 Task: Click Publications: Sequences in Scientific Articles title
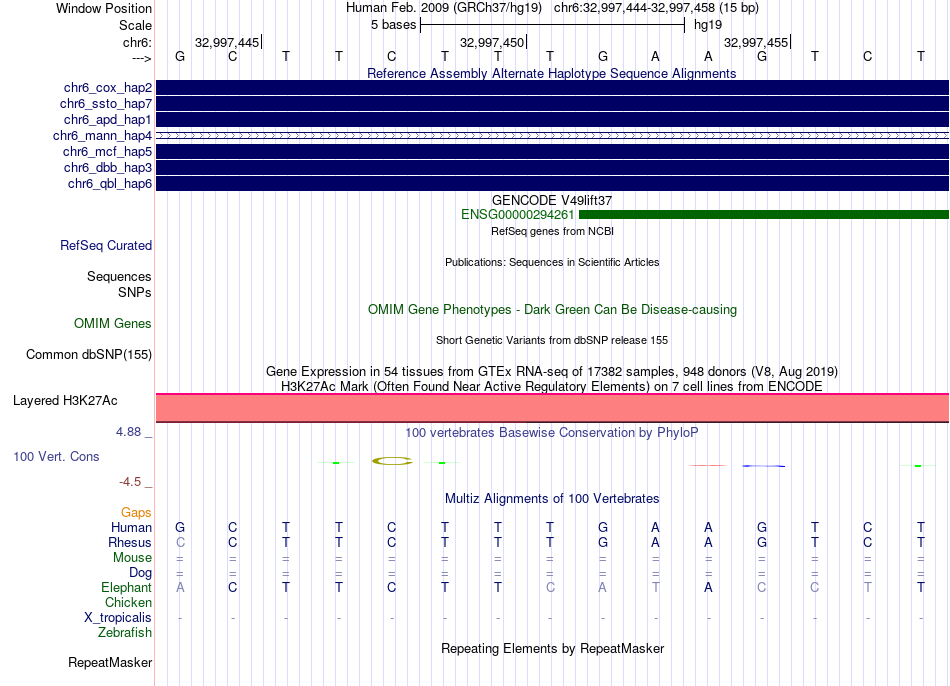click(552, 262)
